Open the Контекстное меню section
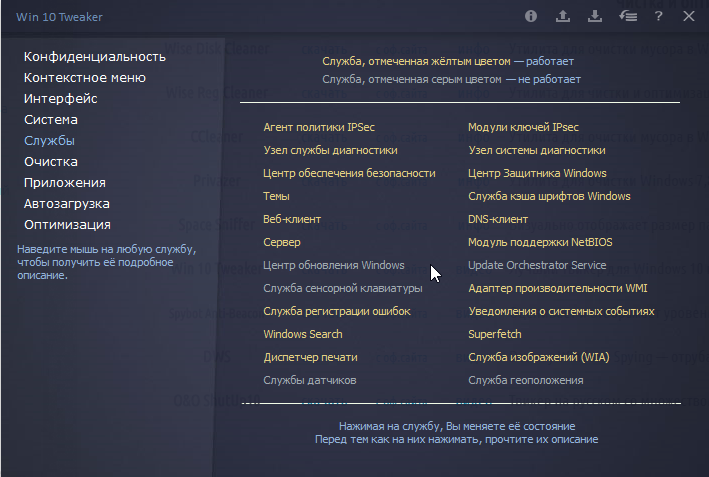The width and height of the screenshot is (709, 477). tap(85, 78)
